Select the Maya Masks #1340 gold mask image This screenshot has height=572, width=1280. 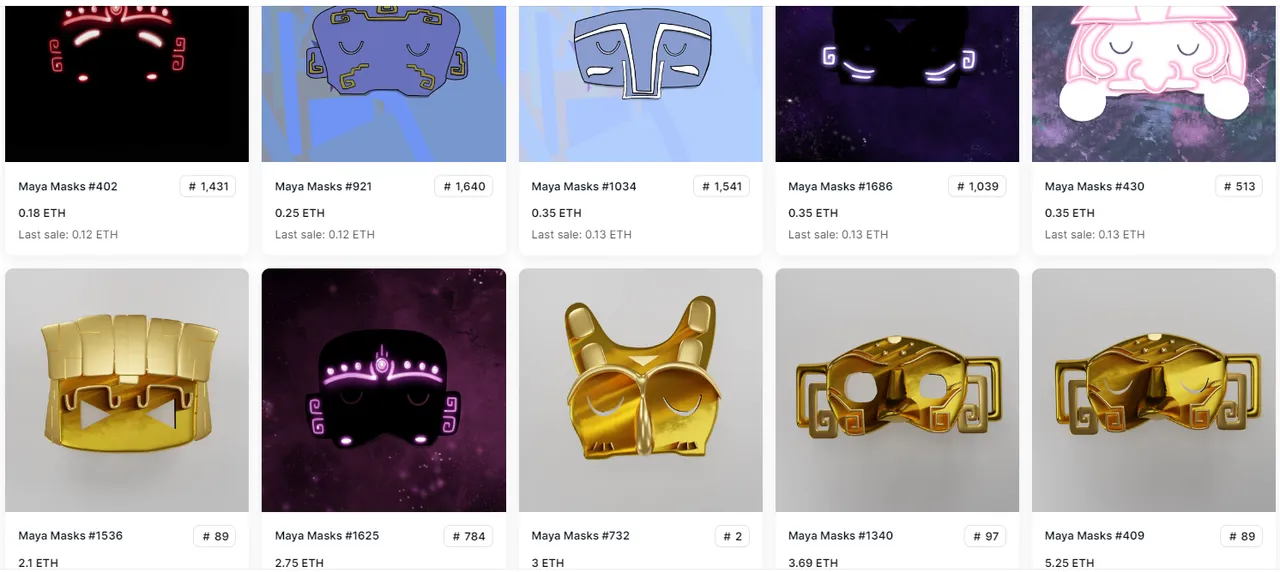(897, 390)
